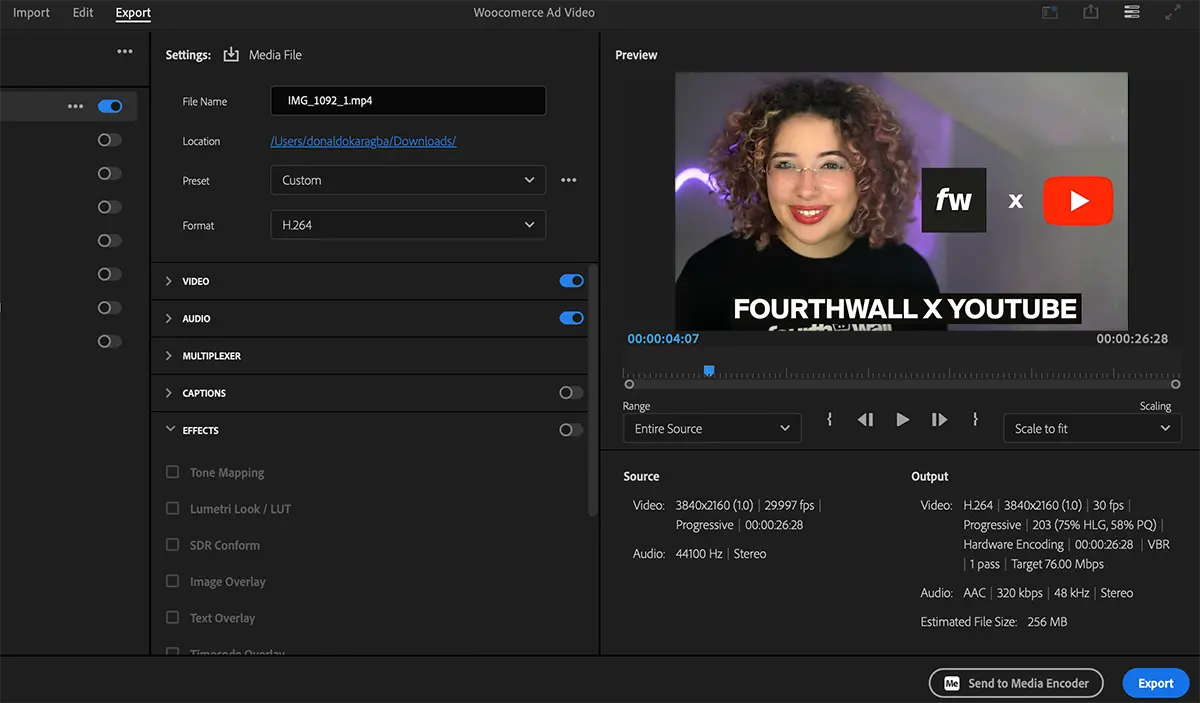Switch to the Import tab

[31, 13]
